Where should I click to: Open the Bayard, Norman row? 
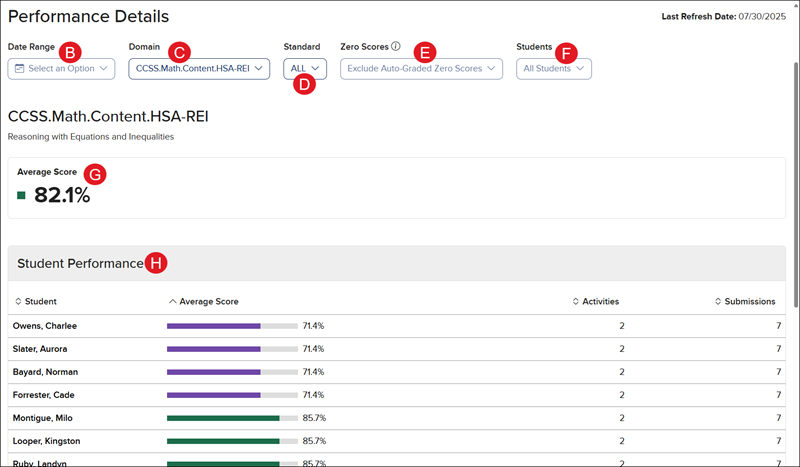(x=46, y=372)
